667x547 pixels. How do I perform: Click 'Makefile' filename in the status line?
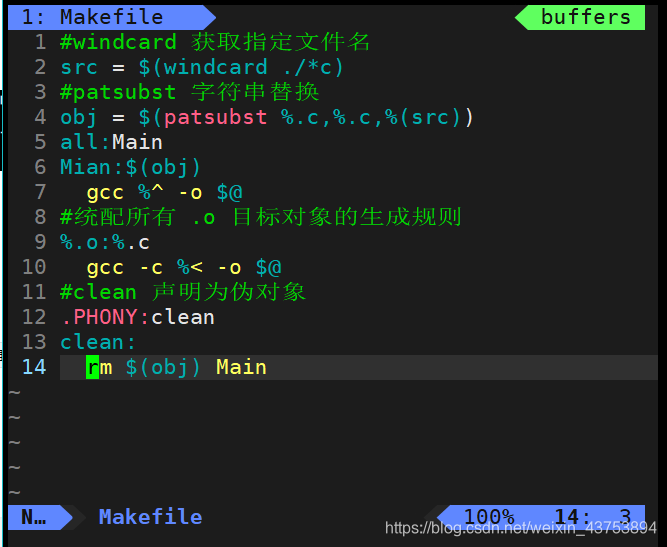tap(151, 517)
